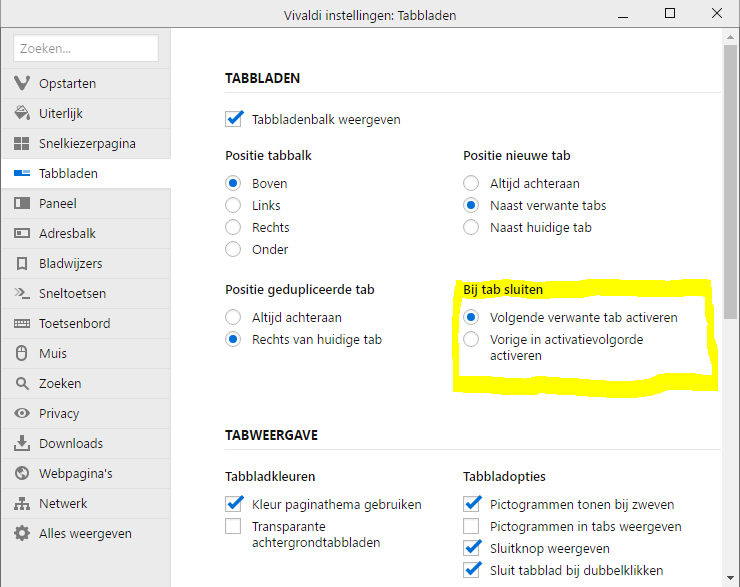Screen dimensions: 740x587
Task: Open Muis settings
Action: (86, 353)
